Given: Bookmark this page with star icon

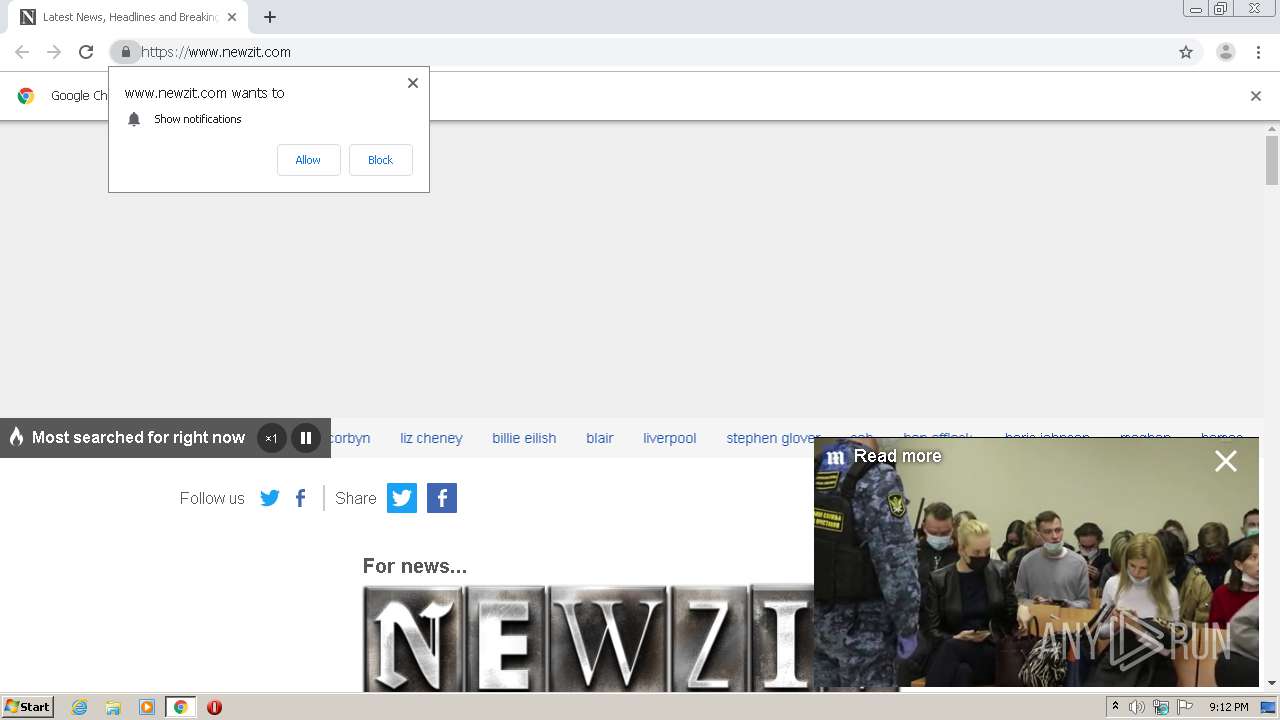Looking at the screenshot, I should (1186, 52).
